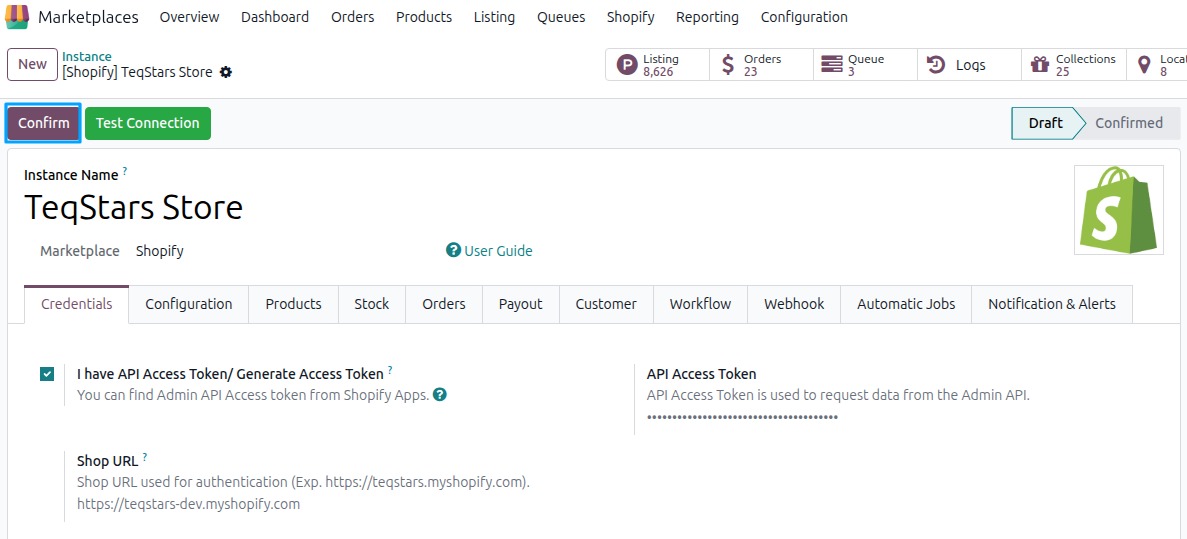Click the Test Connection button

(x=148, y=123)
